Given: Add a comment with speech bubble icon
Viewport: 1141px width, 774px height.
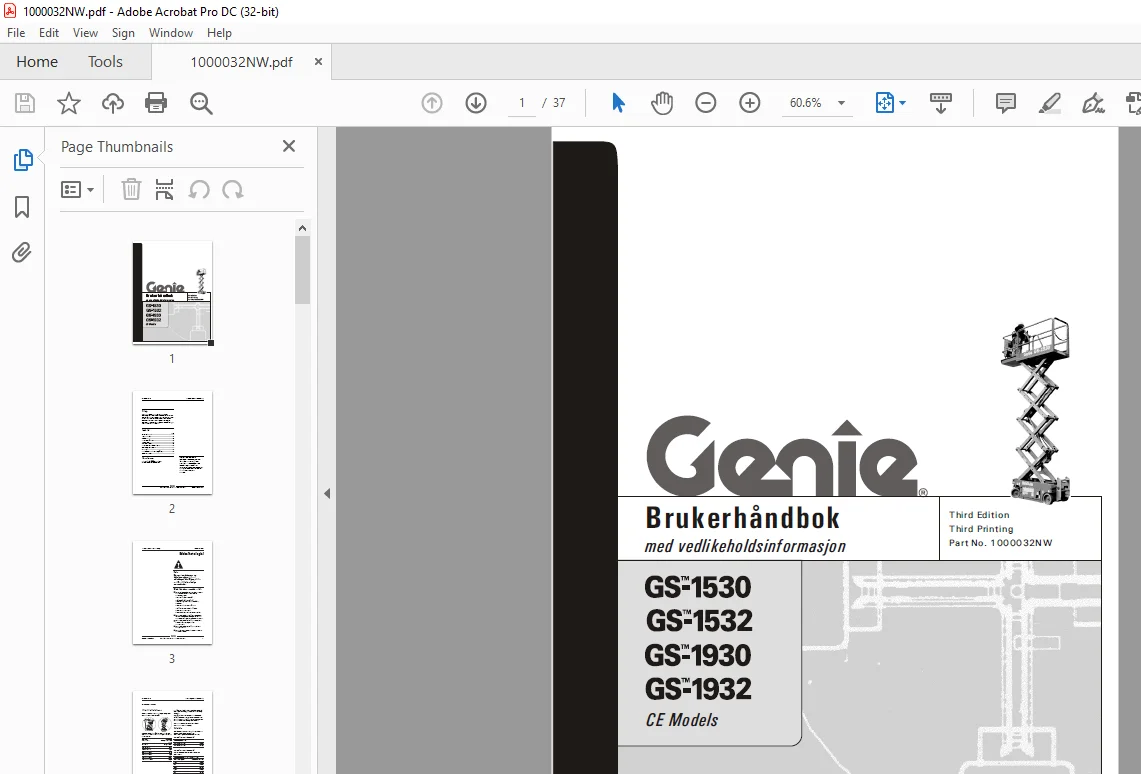Looking at the screenshot, I should click(x=1006, y=103).
